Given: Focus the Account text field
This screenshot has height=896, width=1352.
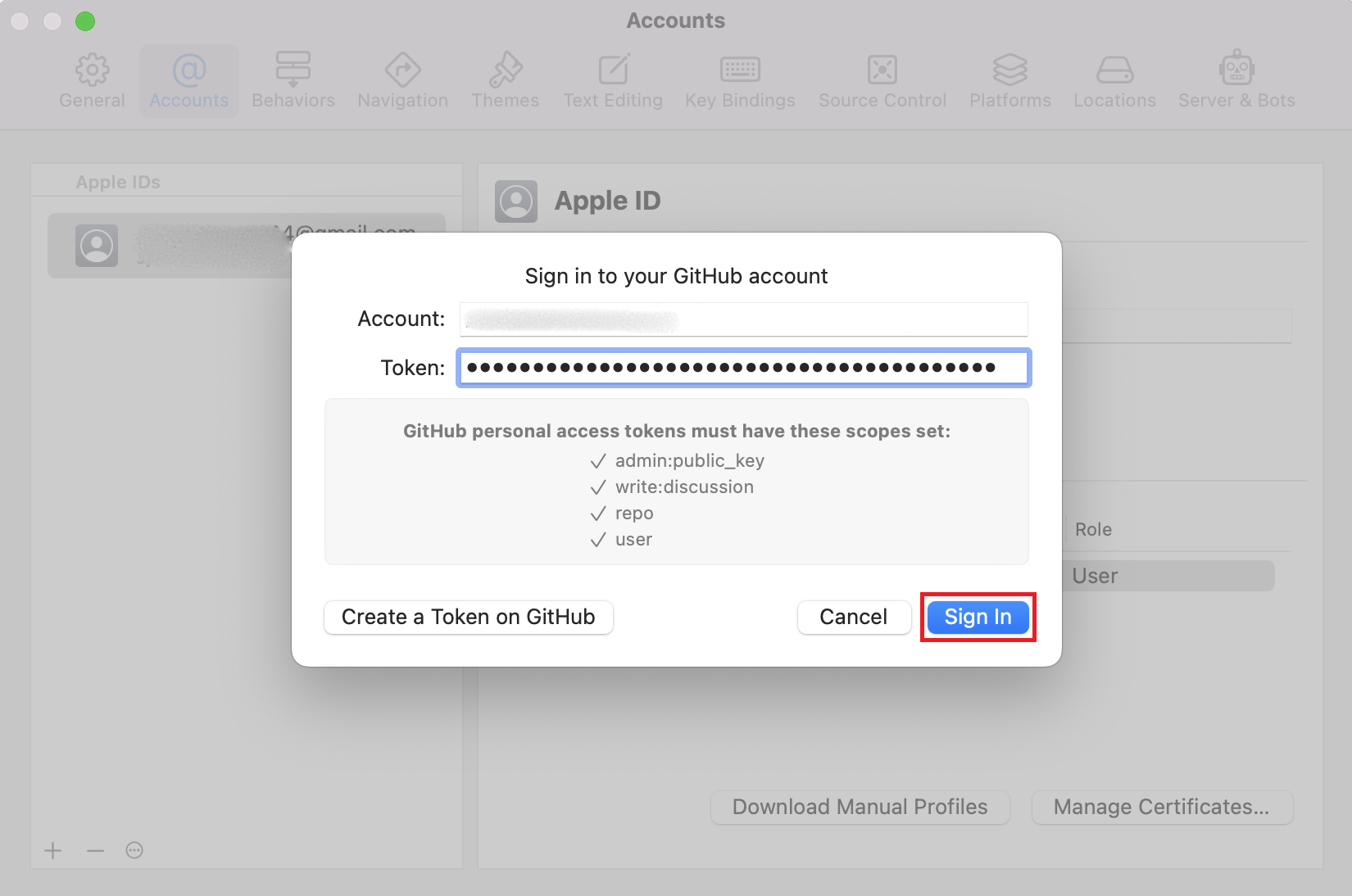Looking at the screenshot, I should 743,319.
